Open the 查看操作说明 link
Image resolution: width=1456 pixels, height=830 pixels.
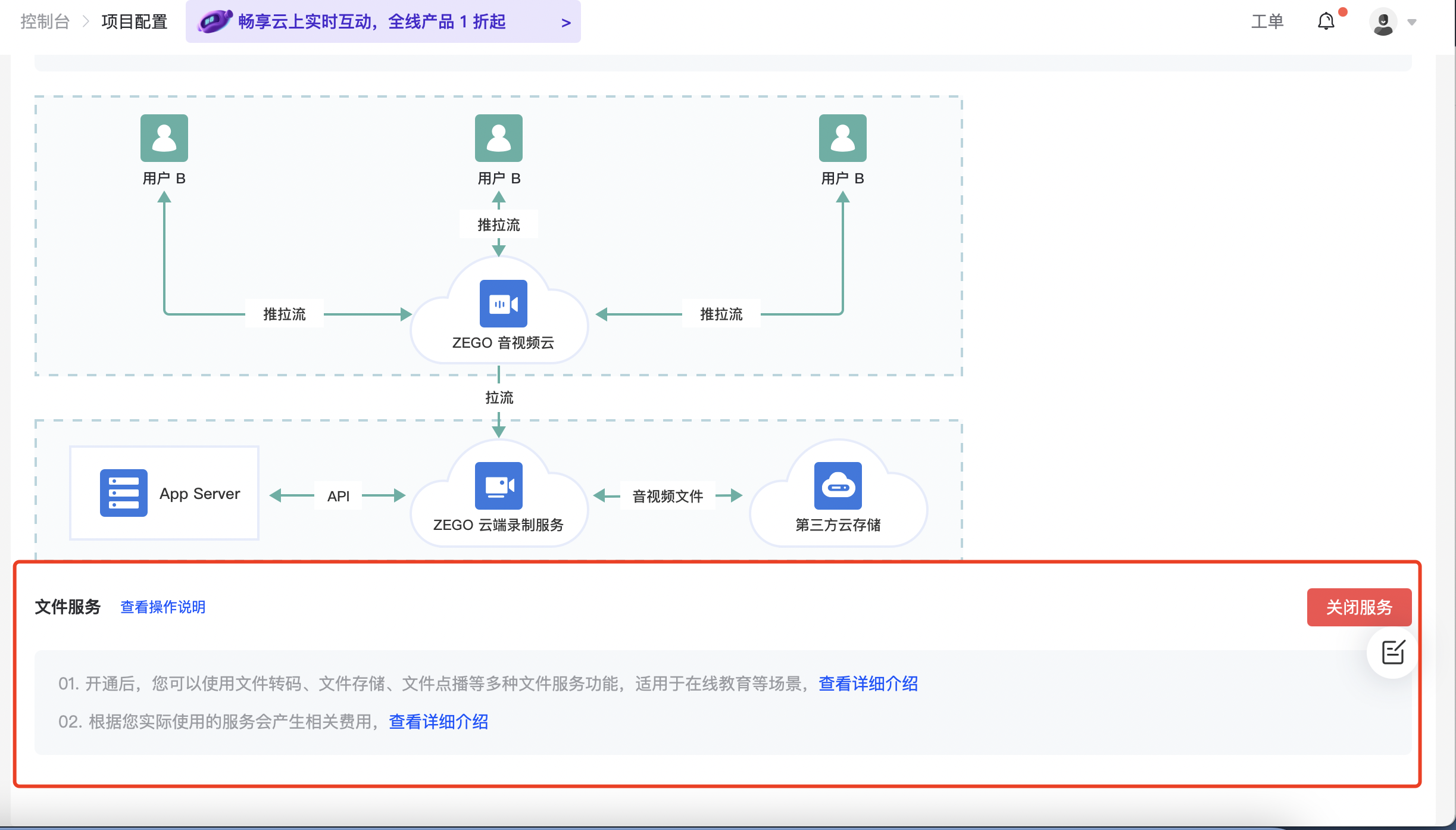(x=163, y=607)
